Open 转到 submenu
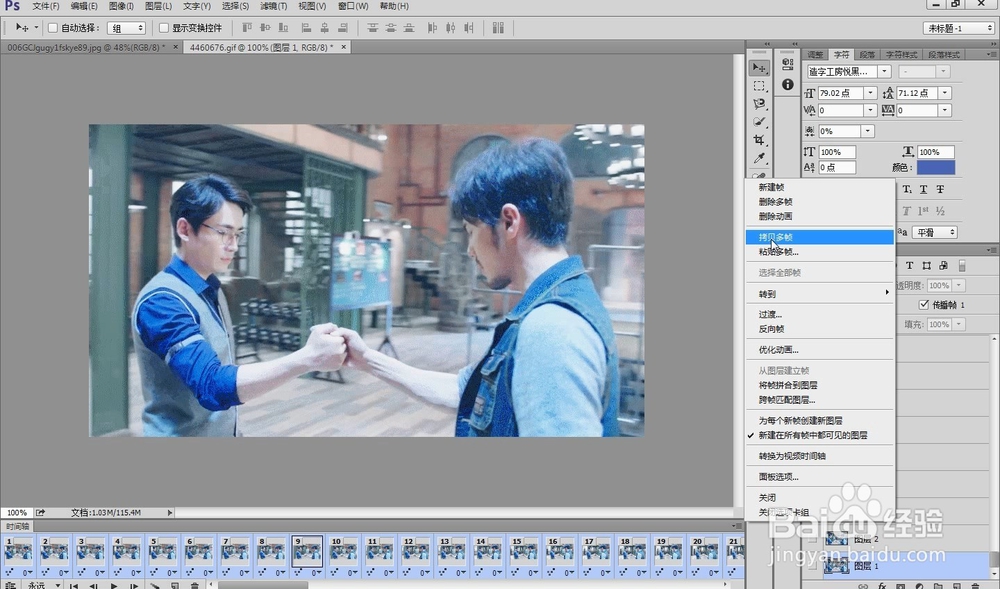 tap(820, 294)
